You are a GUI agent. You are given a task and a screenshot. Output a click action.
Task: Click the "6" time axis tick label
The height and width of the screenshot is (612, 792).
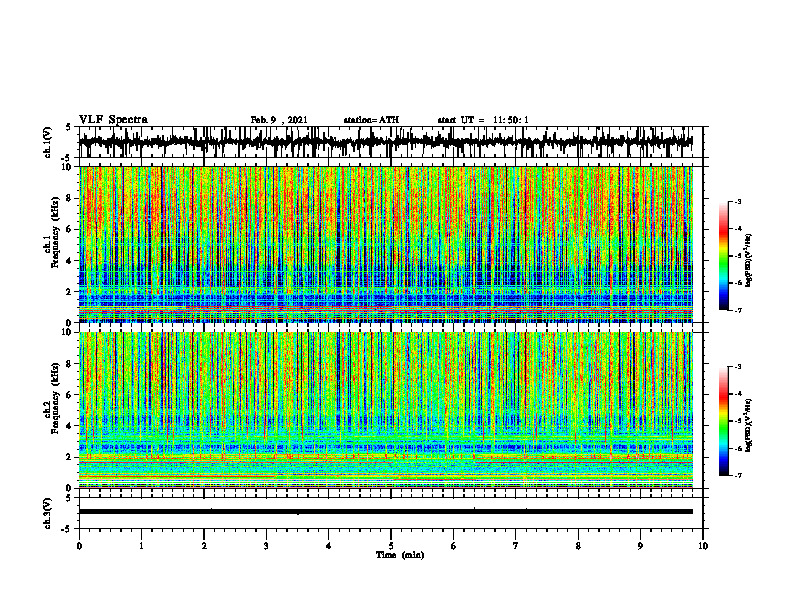point(454,546)
